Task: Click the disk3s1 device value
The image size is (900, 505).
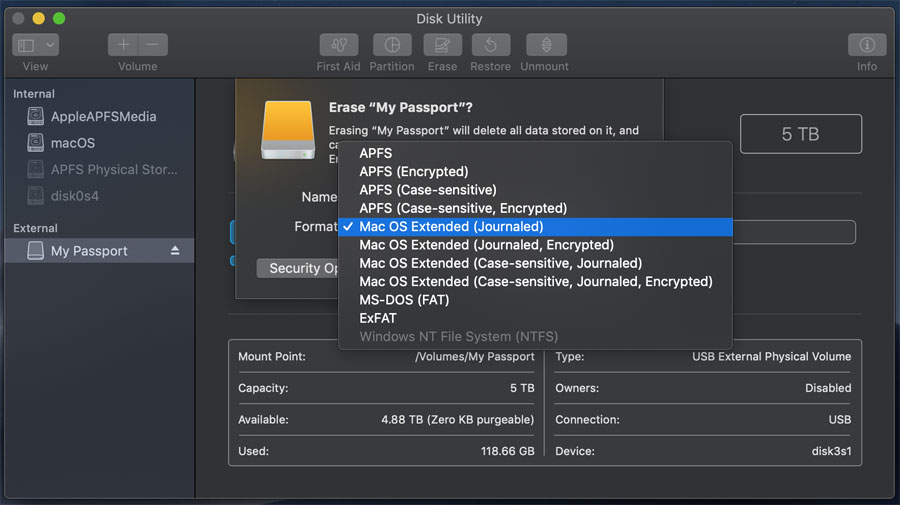Action: coord(831,451)
